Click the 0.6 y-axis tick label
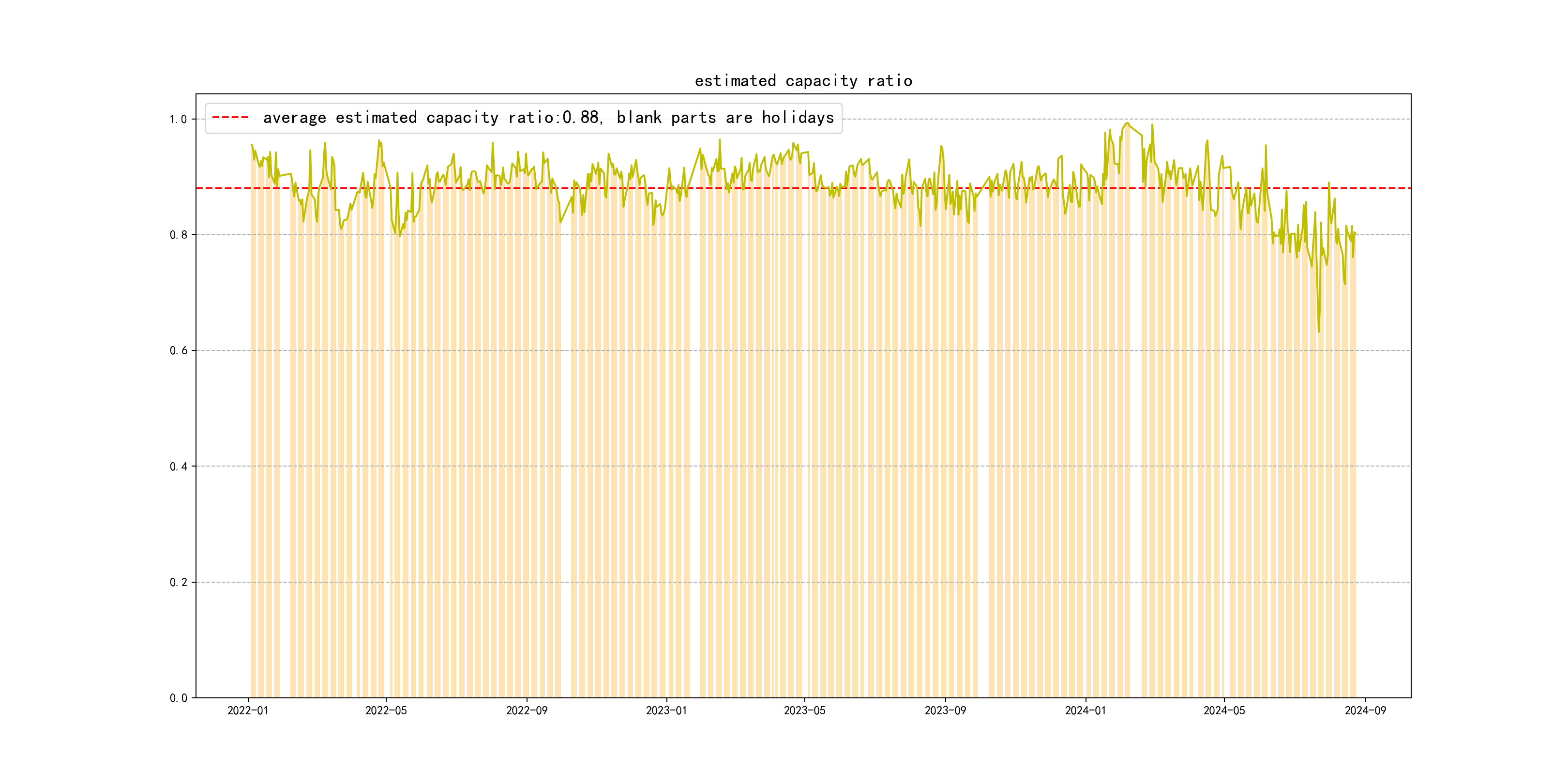1568x784 pixels. pos(178,350)
